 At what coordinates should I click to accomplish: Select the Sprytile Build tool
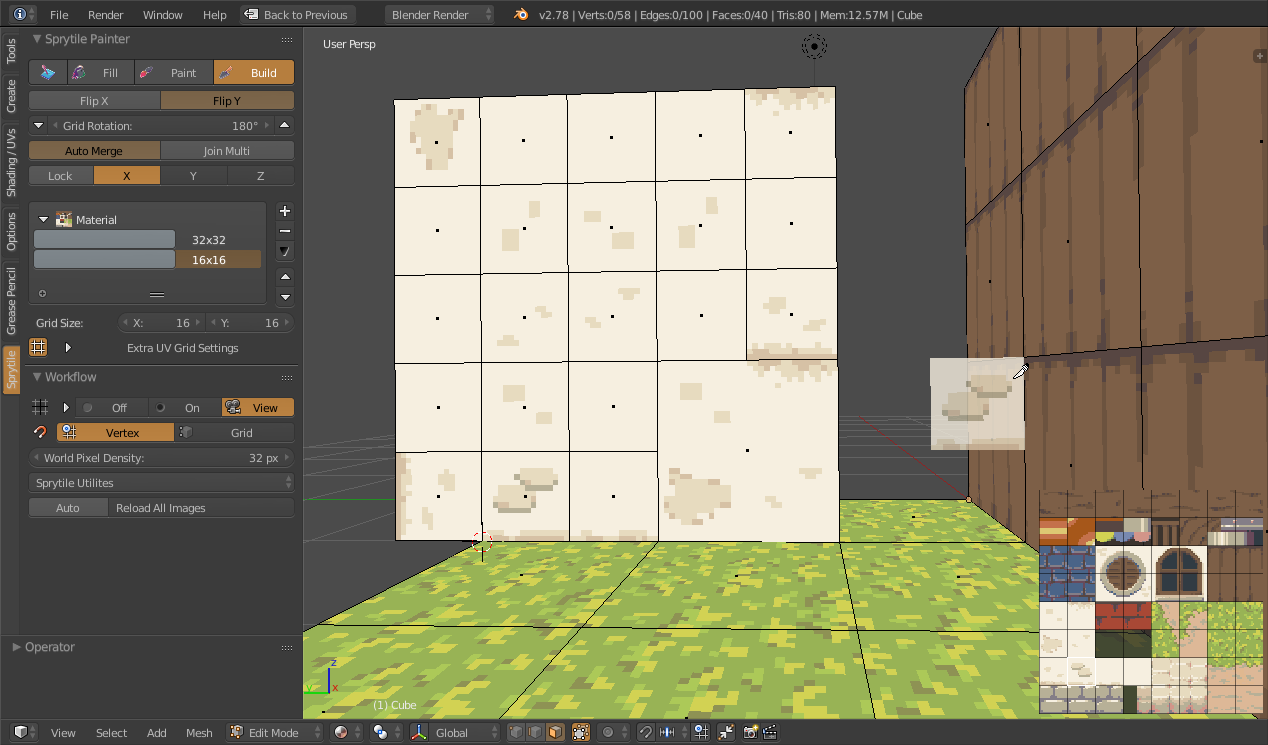[x=254, y=73]
